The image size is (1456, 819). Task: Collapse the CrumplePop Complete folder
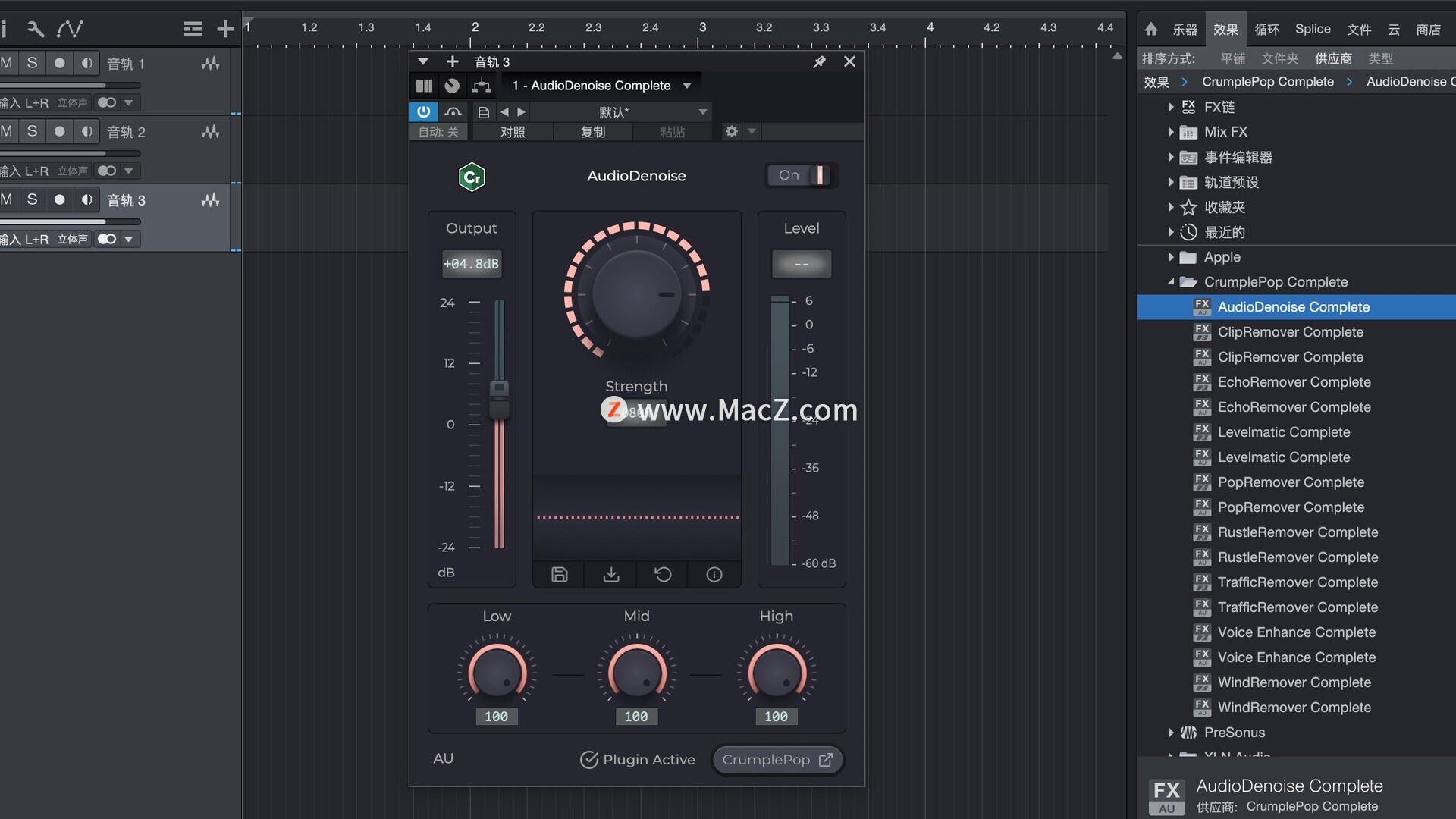tap(1171, 282)
